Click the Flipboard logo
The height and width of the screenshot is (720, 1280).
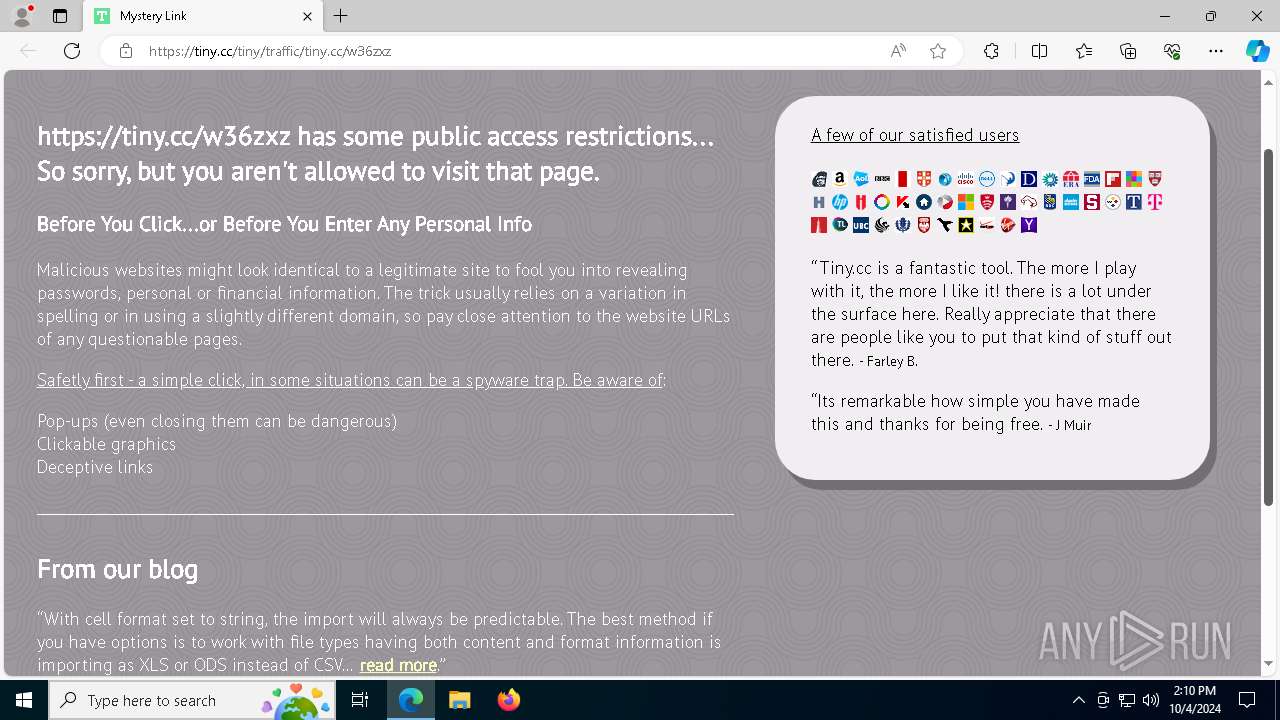pyautogui.click(x=1113, y=179)
